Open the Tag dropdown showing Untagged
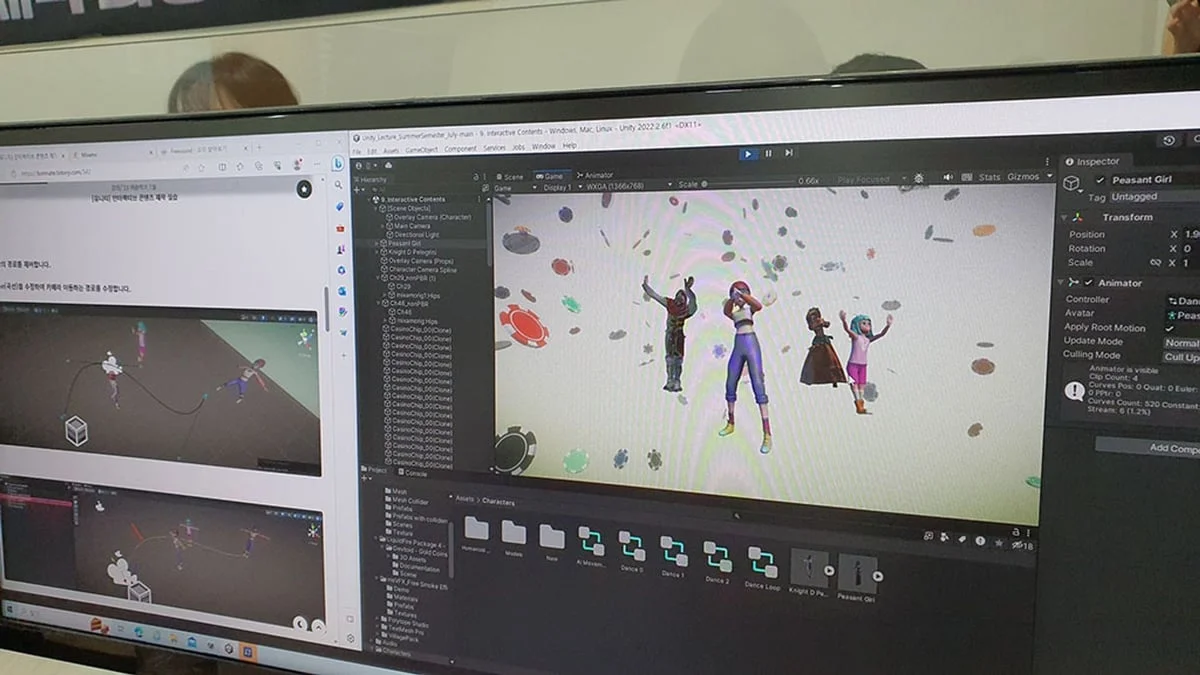The height and width of the screenshot is (675, 1200). pyautogui.click(x=1155, y=197)
